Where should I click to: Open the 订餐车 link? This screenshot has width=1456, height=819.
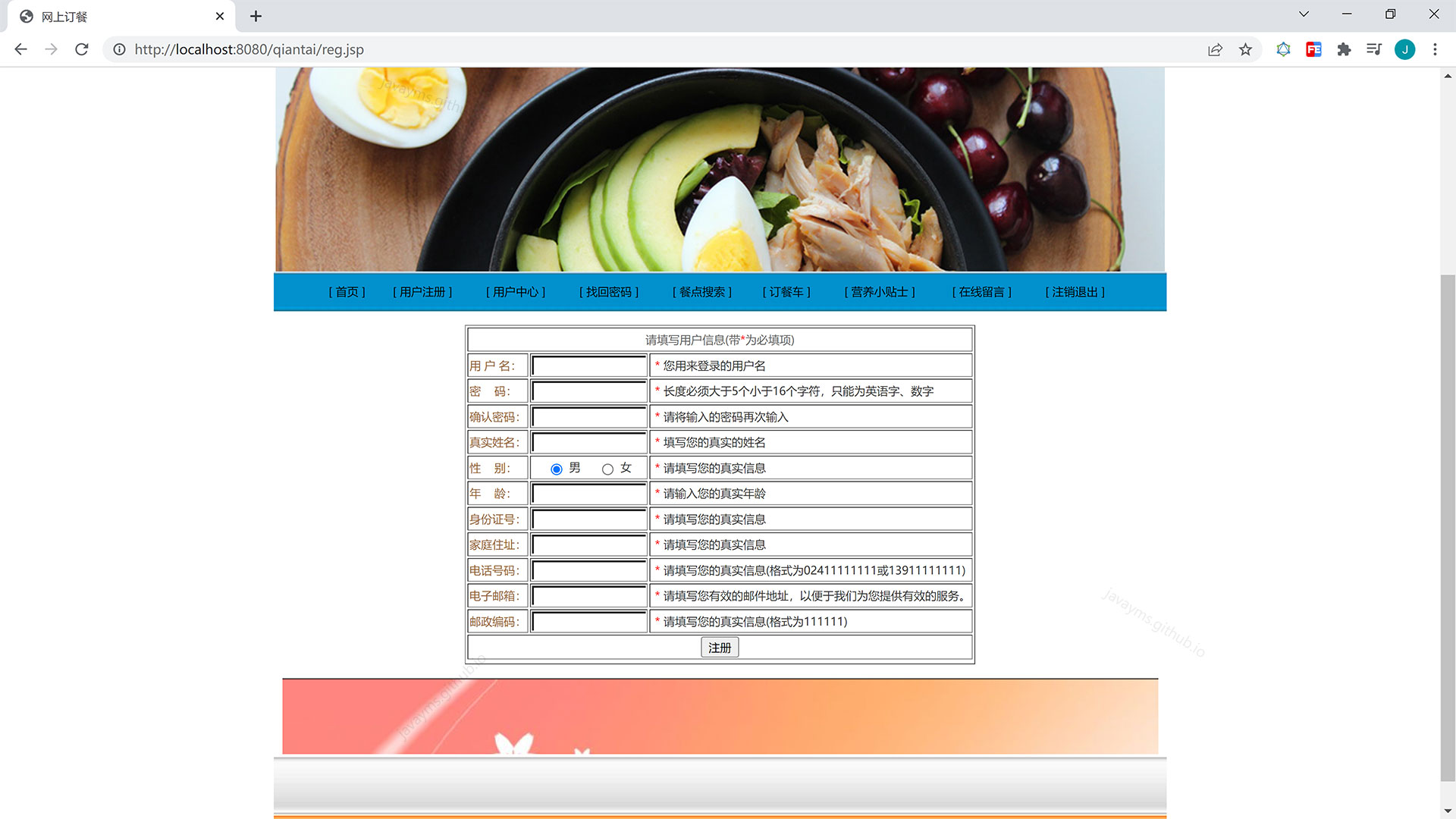[x=786, y=292]
